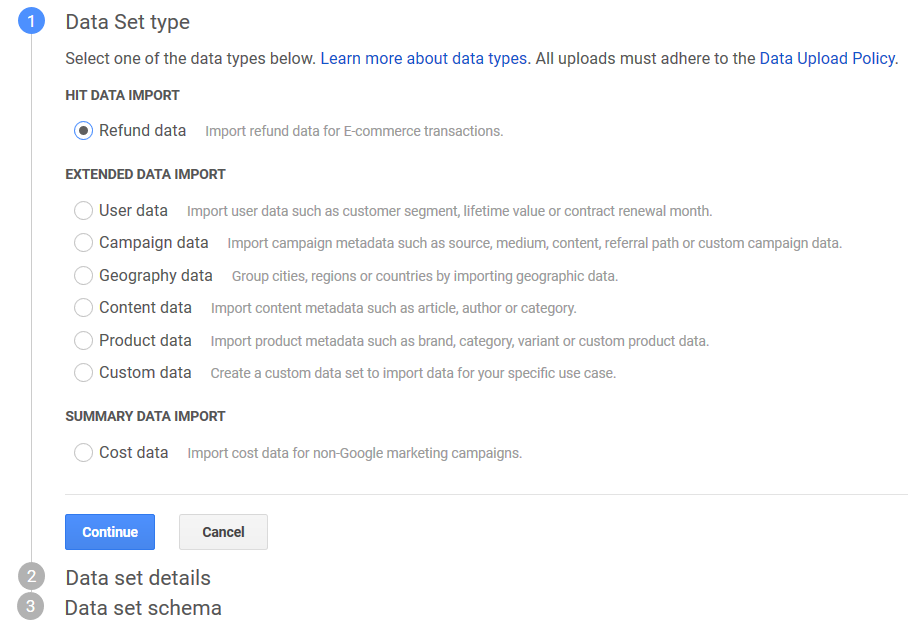This screenshot has width=908, height=634.
Task: Open the Data Upload Policy link
Action: point(826,59)
